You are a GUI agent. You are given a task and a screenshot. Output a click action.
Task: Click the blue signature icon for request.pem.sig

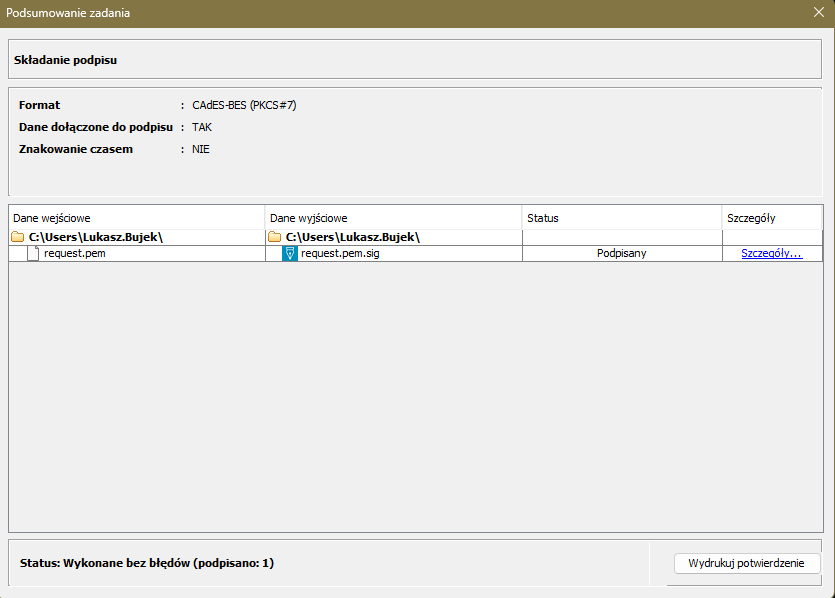click(x=290, y=254)
